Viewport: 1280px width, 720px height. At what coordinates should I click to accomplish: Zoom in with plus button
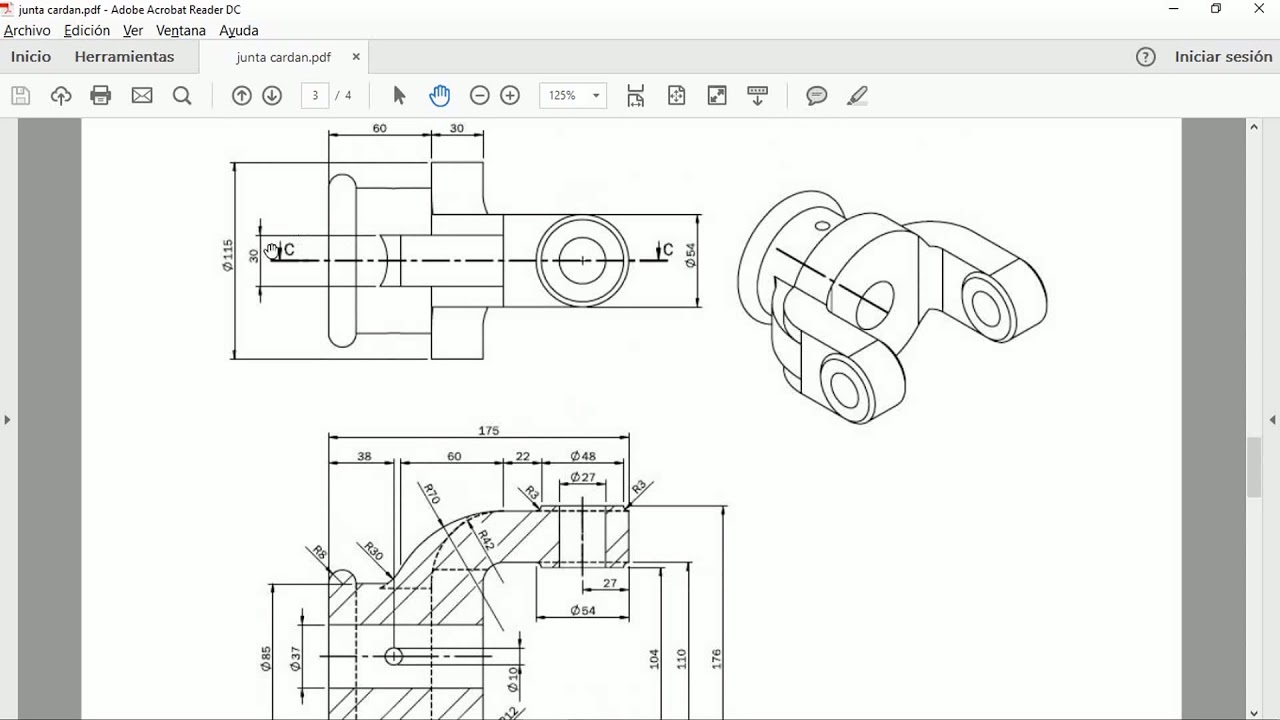[x=510, y=96]
